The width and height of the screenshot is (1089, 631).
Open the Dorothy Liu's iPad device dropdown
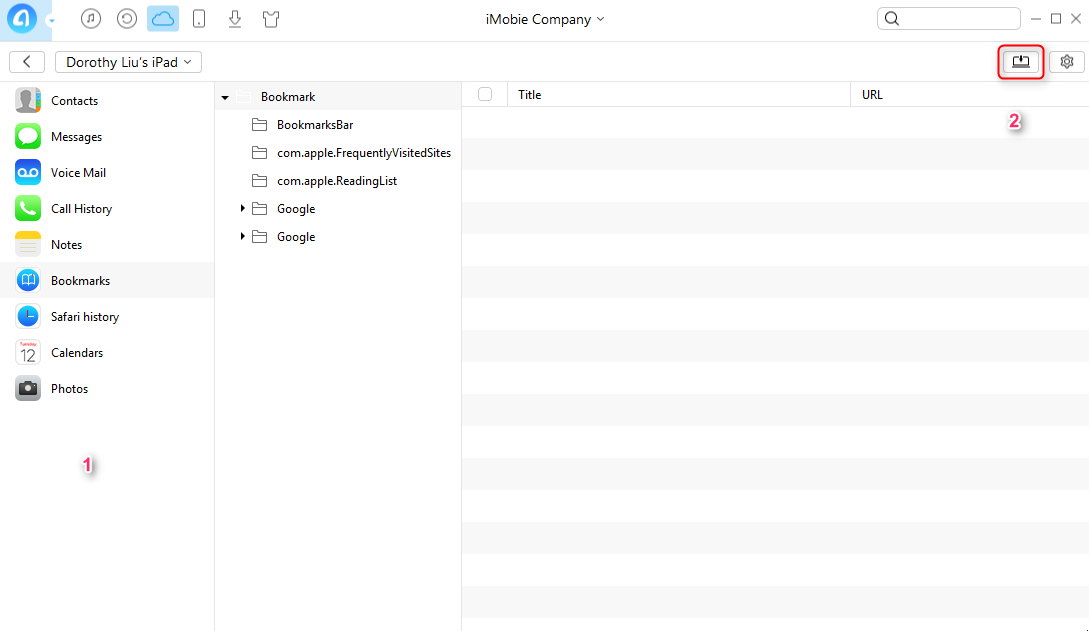click(x=128, y=62)
